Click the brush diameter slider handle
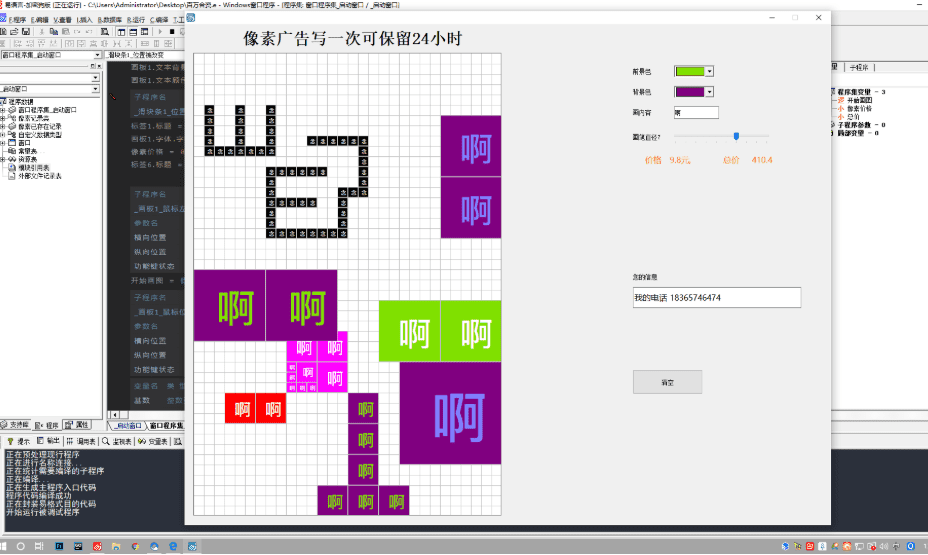 [x=736, y=136]
